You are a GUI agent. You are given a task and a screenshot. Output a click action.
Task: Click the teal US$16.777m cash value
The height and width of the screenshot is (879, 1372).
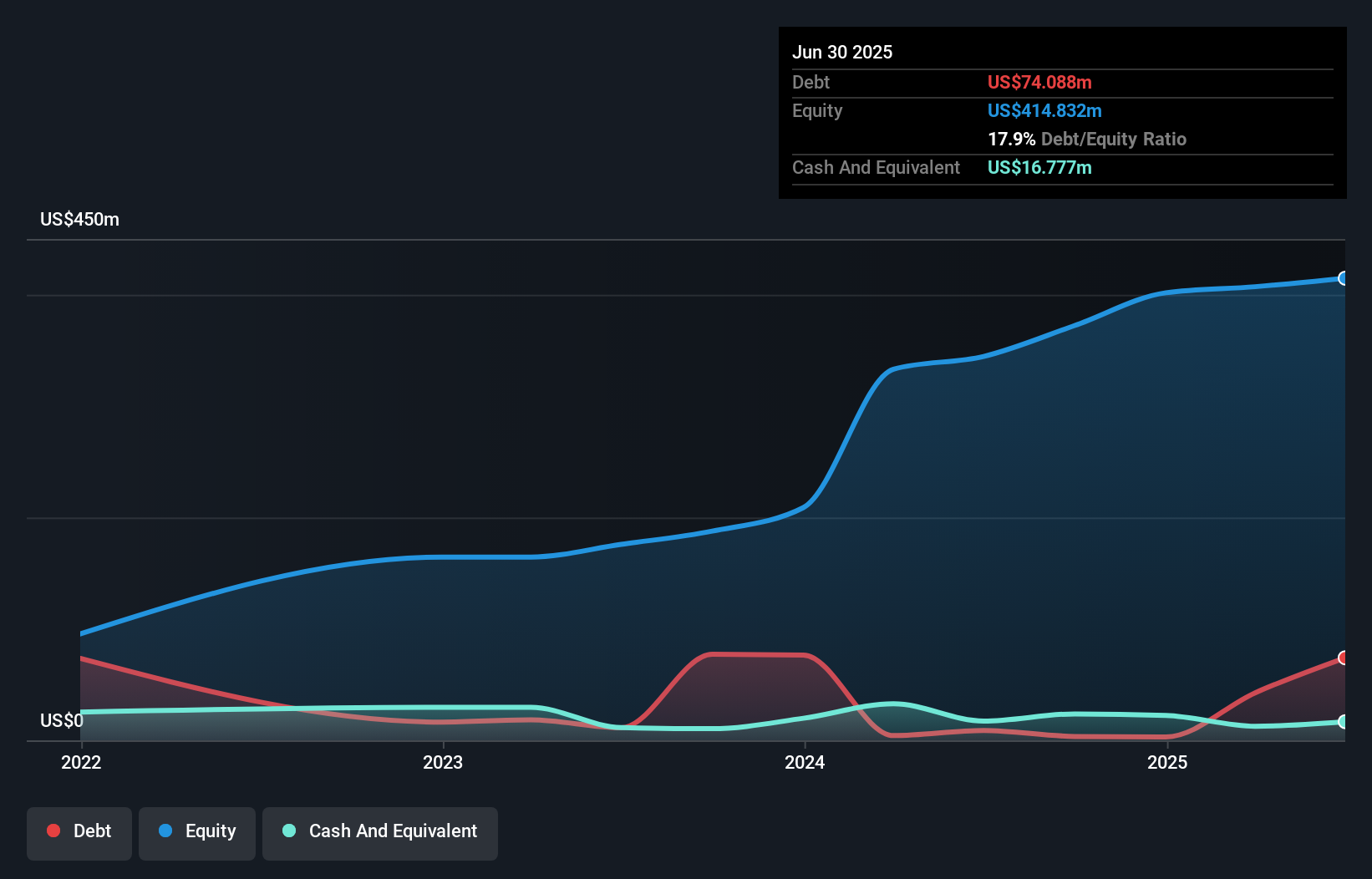click(1039, 167)
